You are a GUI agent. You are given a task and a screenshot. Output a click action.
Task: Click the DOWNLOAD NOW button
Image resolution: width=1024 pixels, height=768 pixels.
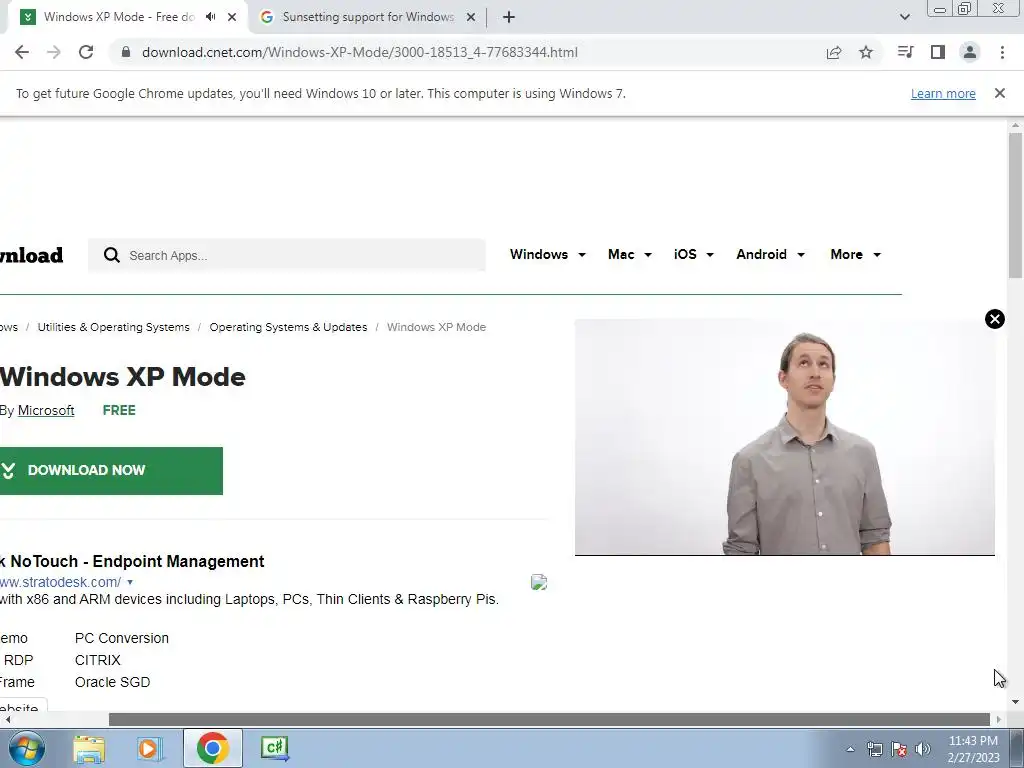pyautogui.click(x=111, y=471)
